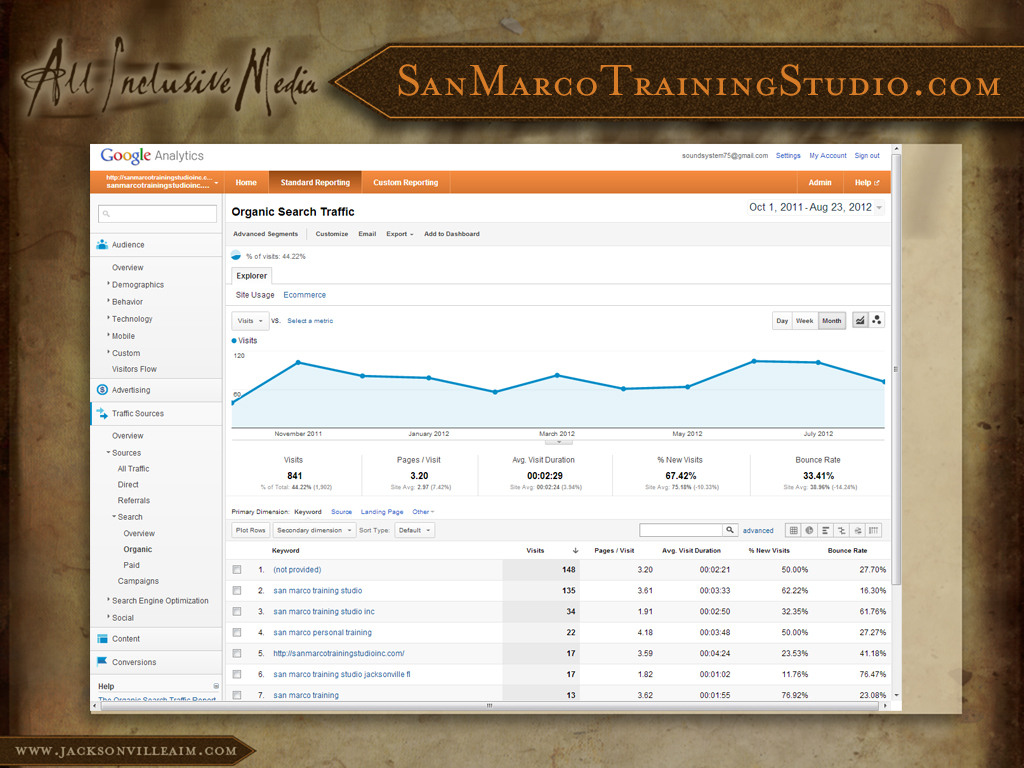Select the data table grid view icon
This screenshot has width=1024, height=768.
coord(793,530)
